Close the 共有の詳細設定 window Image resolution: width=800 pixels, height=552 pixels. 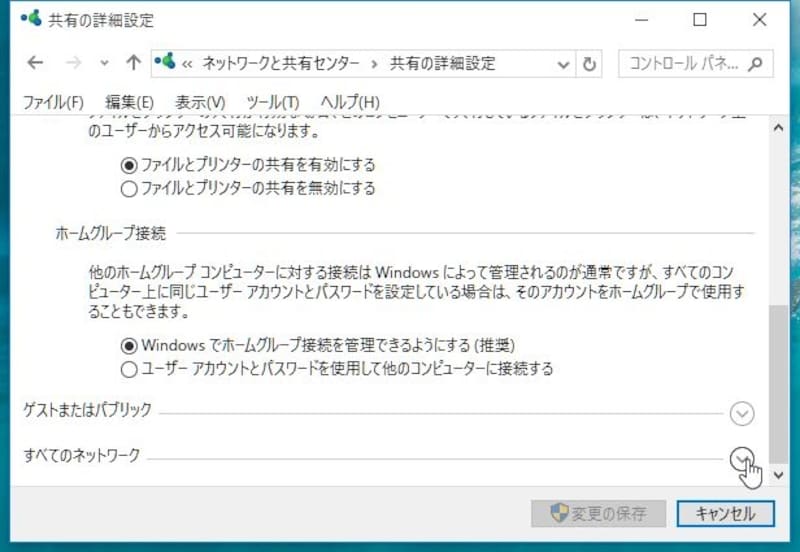tap(759, 20)
